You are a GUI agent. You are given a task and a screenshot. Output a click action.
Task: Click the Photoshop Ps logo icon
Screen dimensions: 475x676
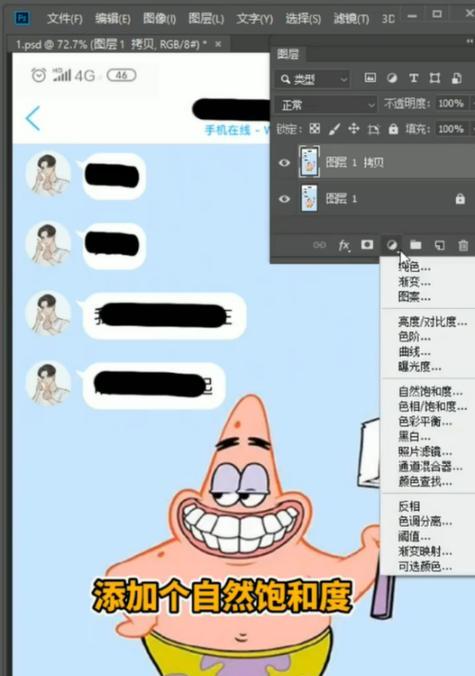[x=22, y=18]
